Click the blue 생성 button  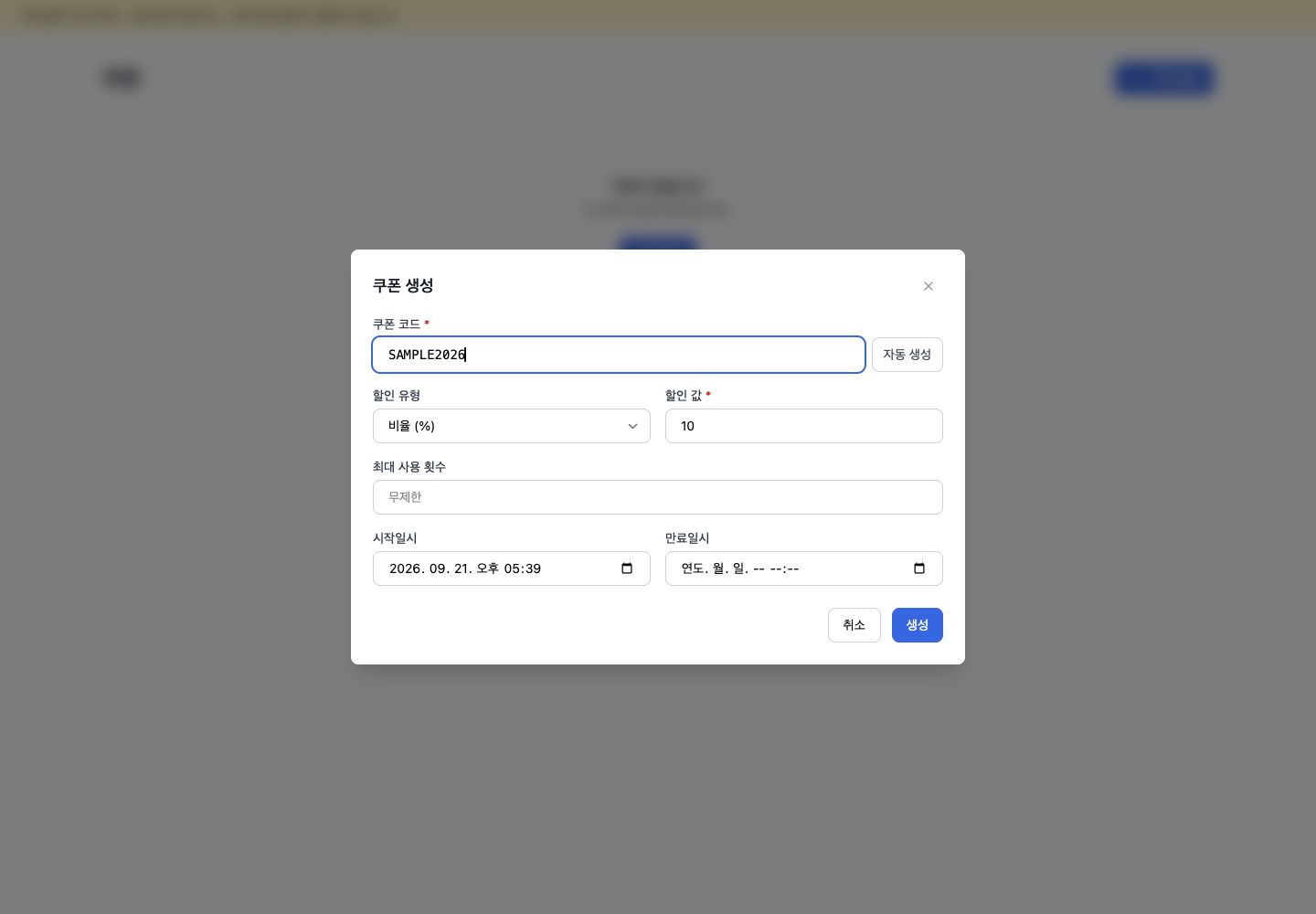pos(918,625)
